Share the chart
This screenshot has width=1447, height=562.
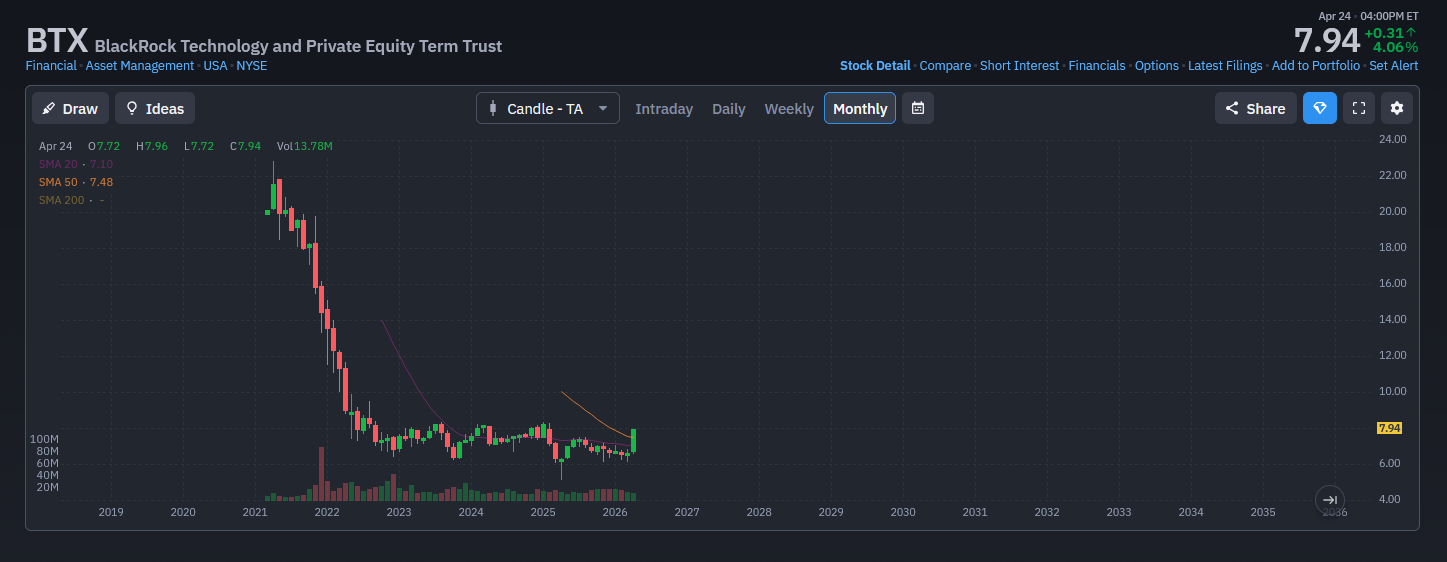[1256, 108]
